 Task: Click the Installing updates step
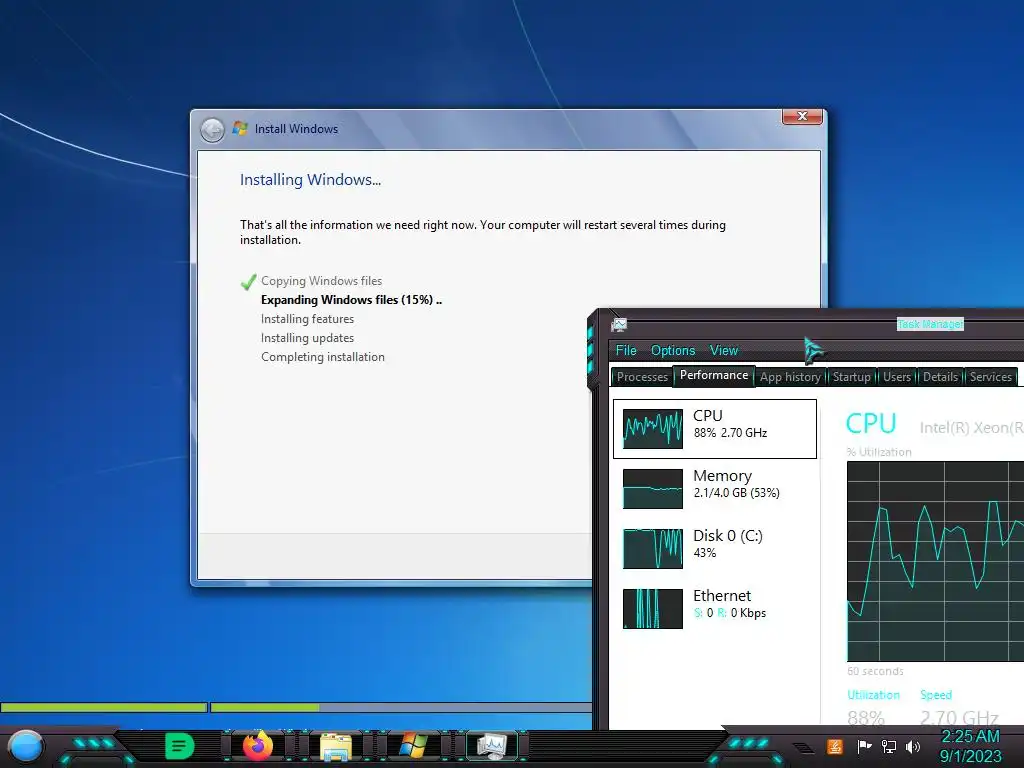(308, 338)
